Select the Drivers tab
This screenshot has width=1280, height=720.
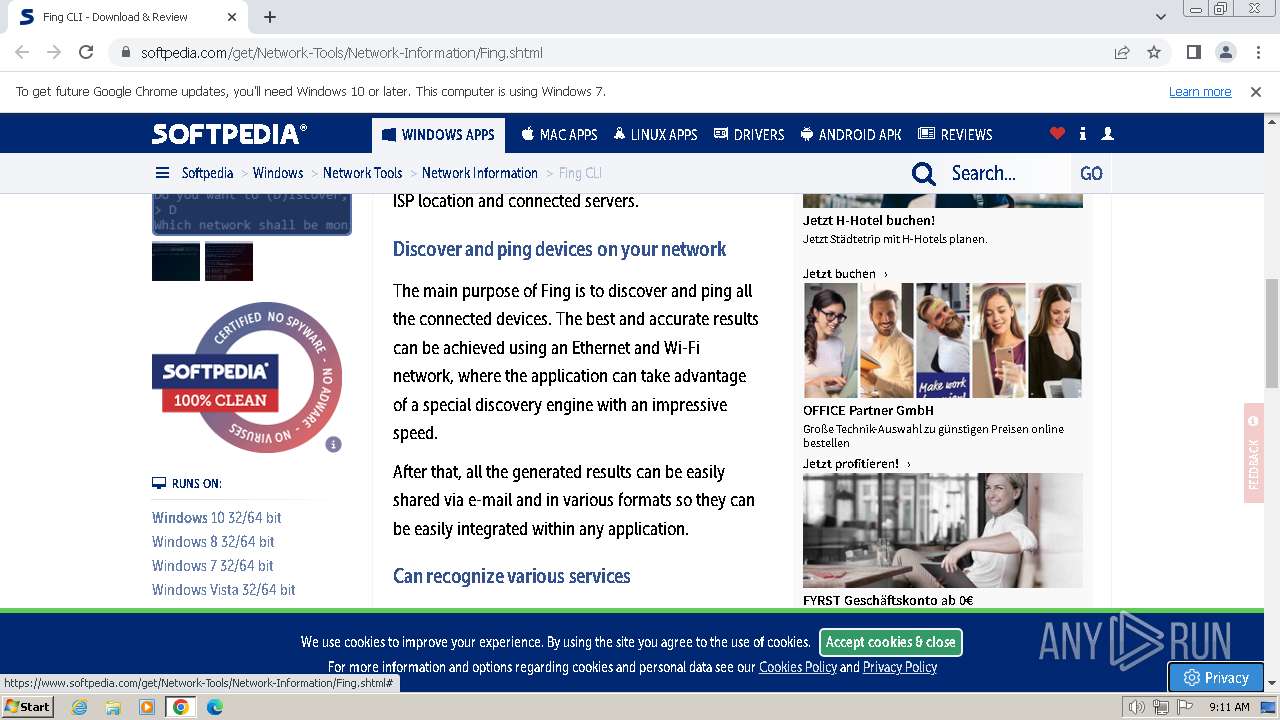[x=749, y=135]
